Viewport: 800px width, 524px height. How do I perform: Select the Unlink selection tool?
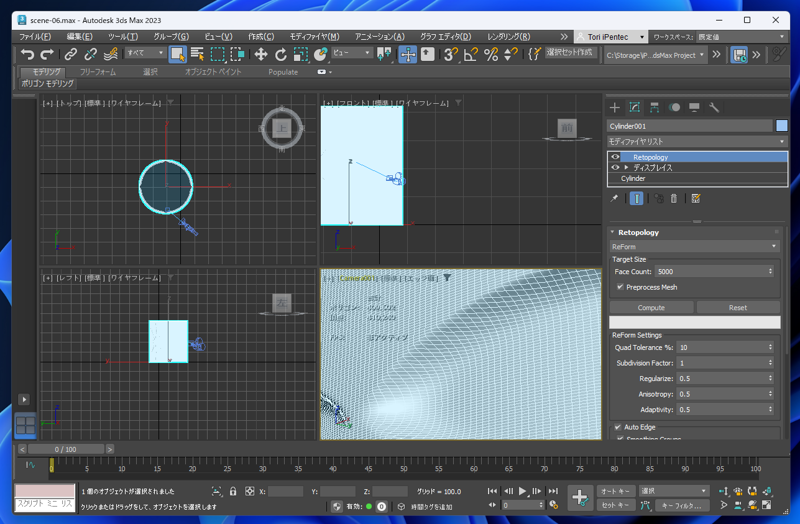[90, 54]
